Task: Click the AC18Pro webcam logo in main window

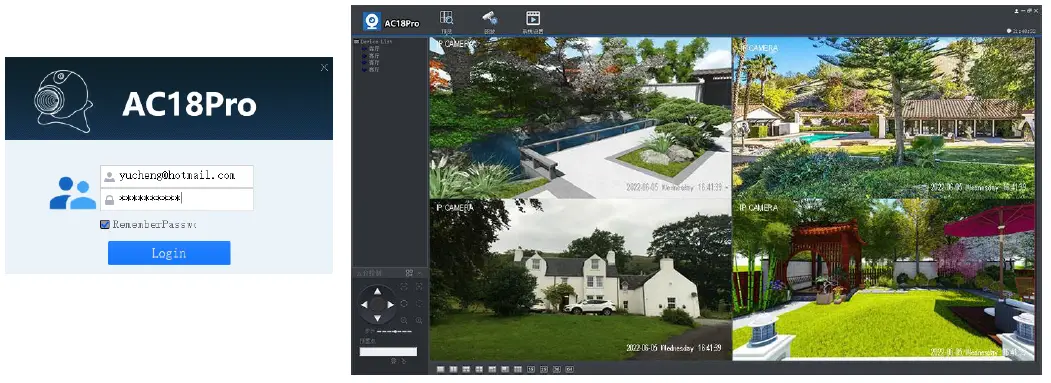Action: click(372, 21)
